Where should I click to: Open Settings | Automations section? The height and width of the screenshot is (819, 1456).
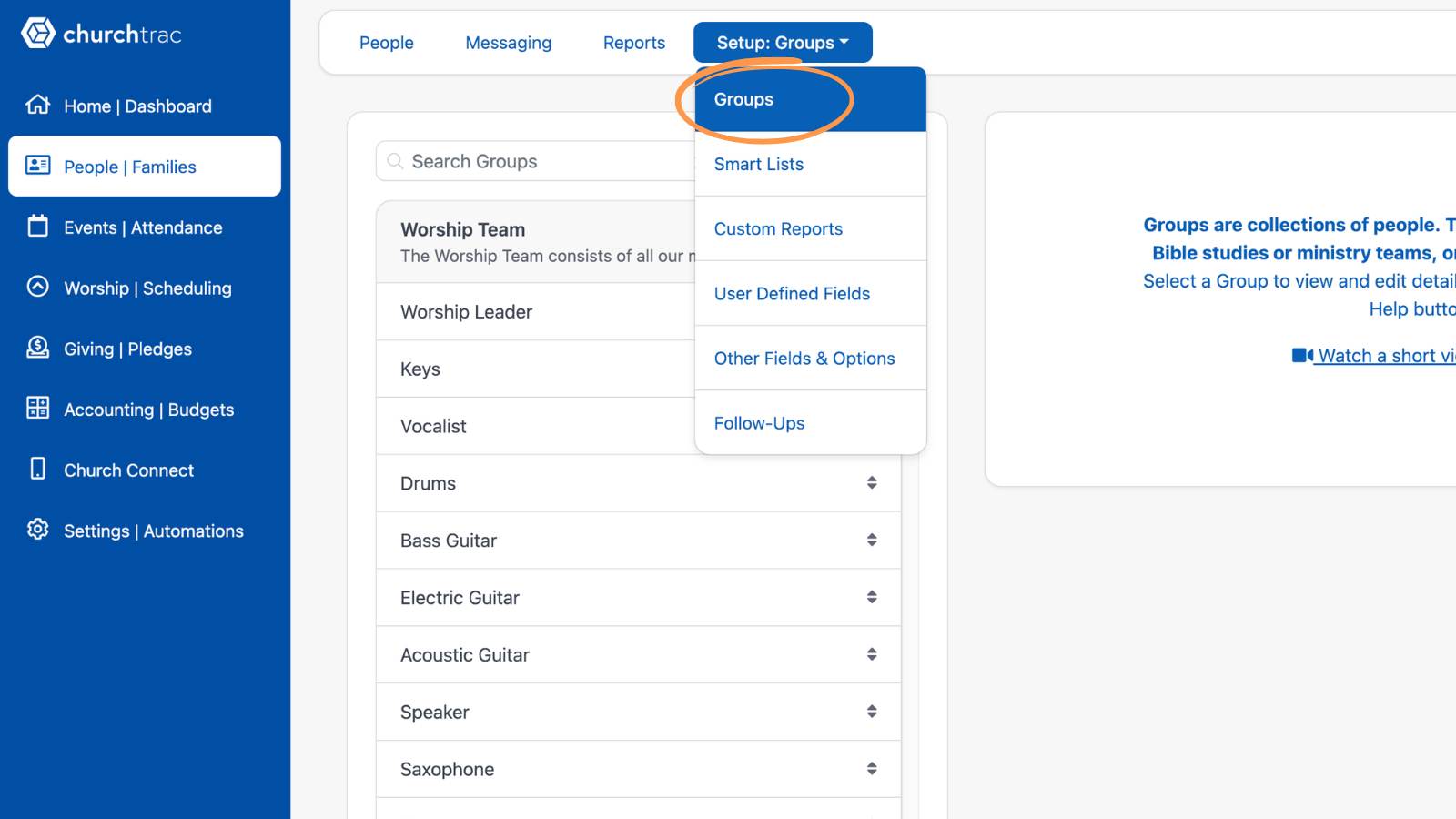tap(145, 531)
